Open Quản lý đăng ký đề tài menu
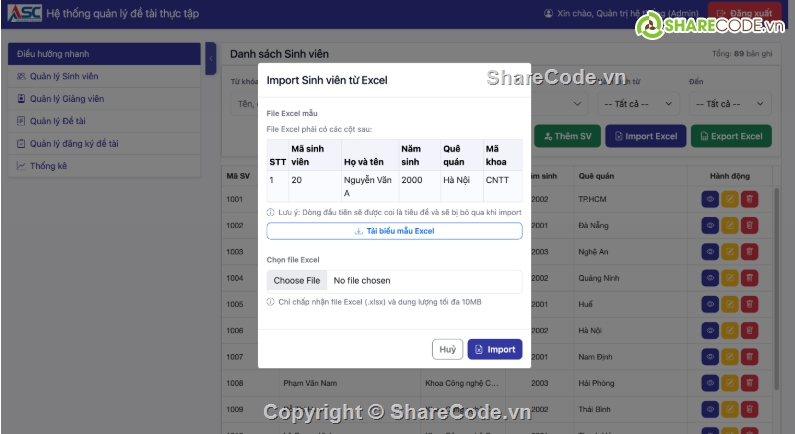 74,143
